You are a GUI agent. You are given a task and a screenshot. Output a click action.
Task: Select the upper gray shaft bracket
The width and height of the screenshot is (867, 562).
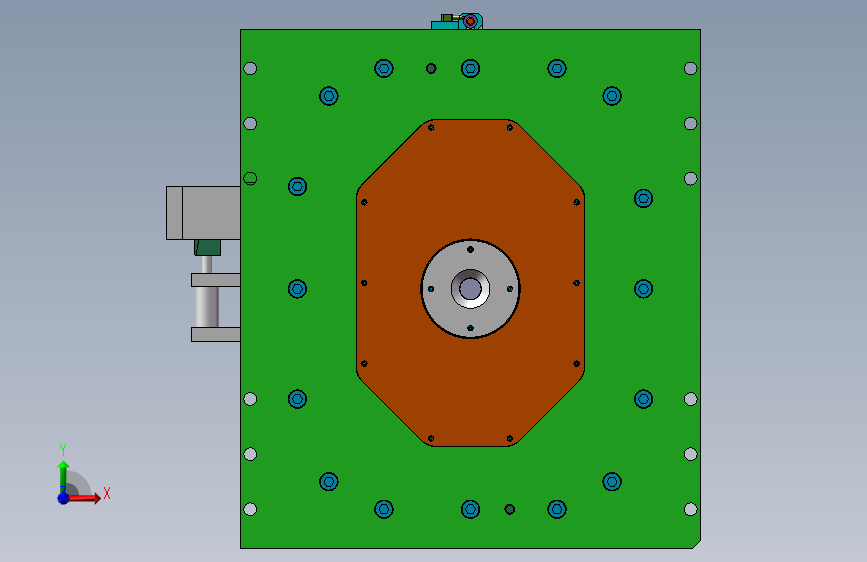pos(216,280)
